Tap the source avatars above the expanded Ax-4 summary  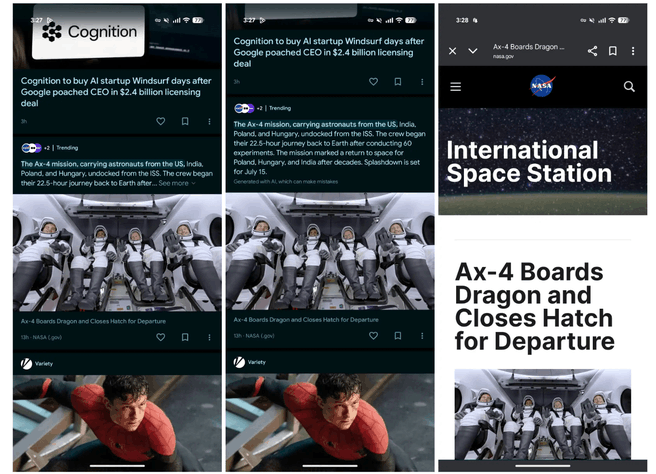click(244, 108)
